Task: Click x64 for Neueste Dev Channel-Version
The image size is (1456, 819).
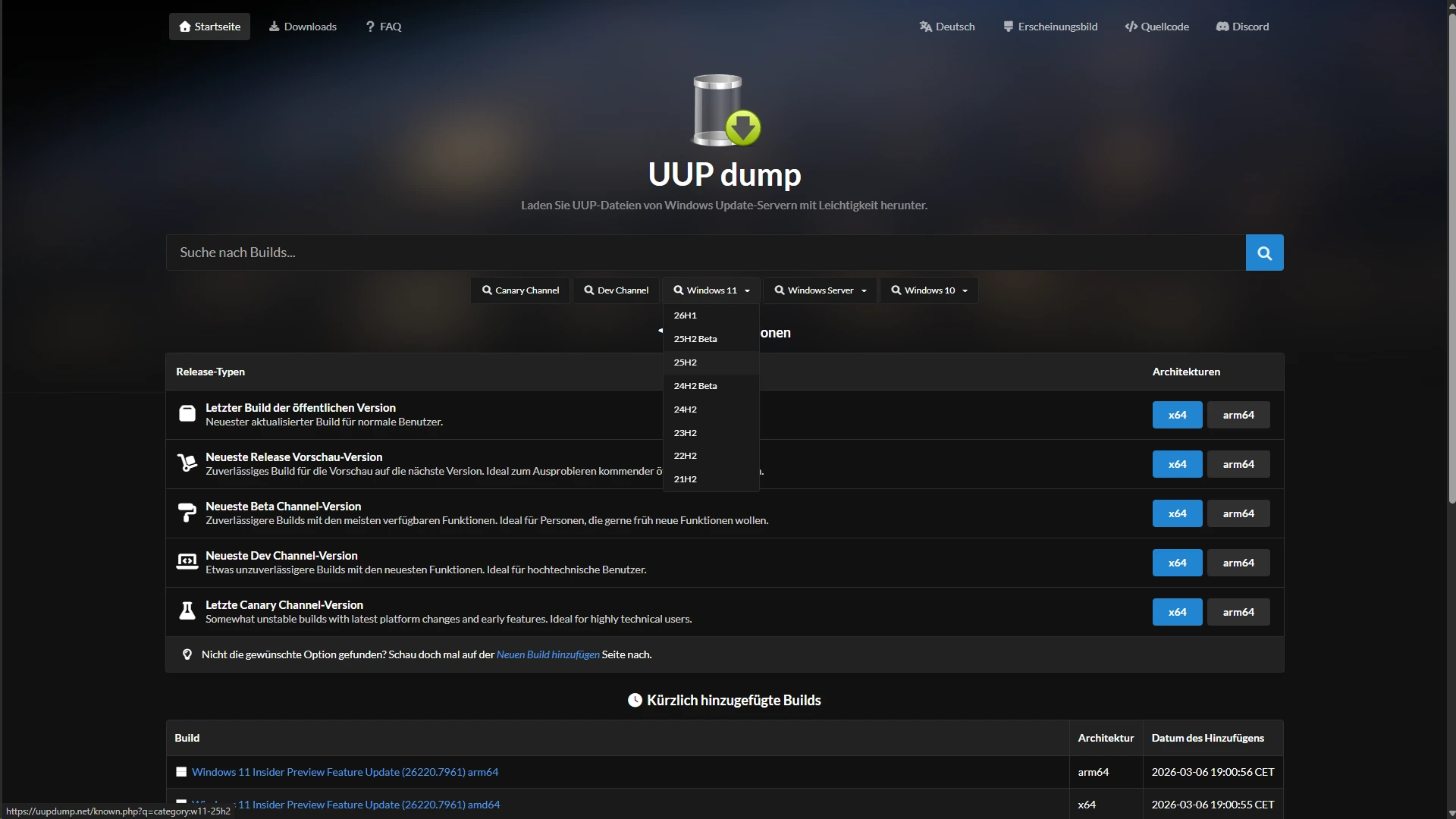Action: (1177, 563)
